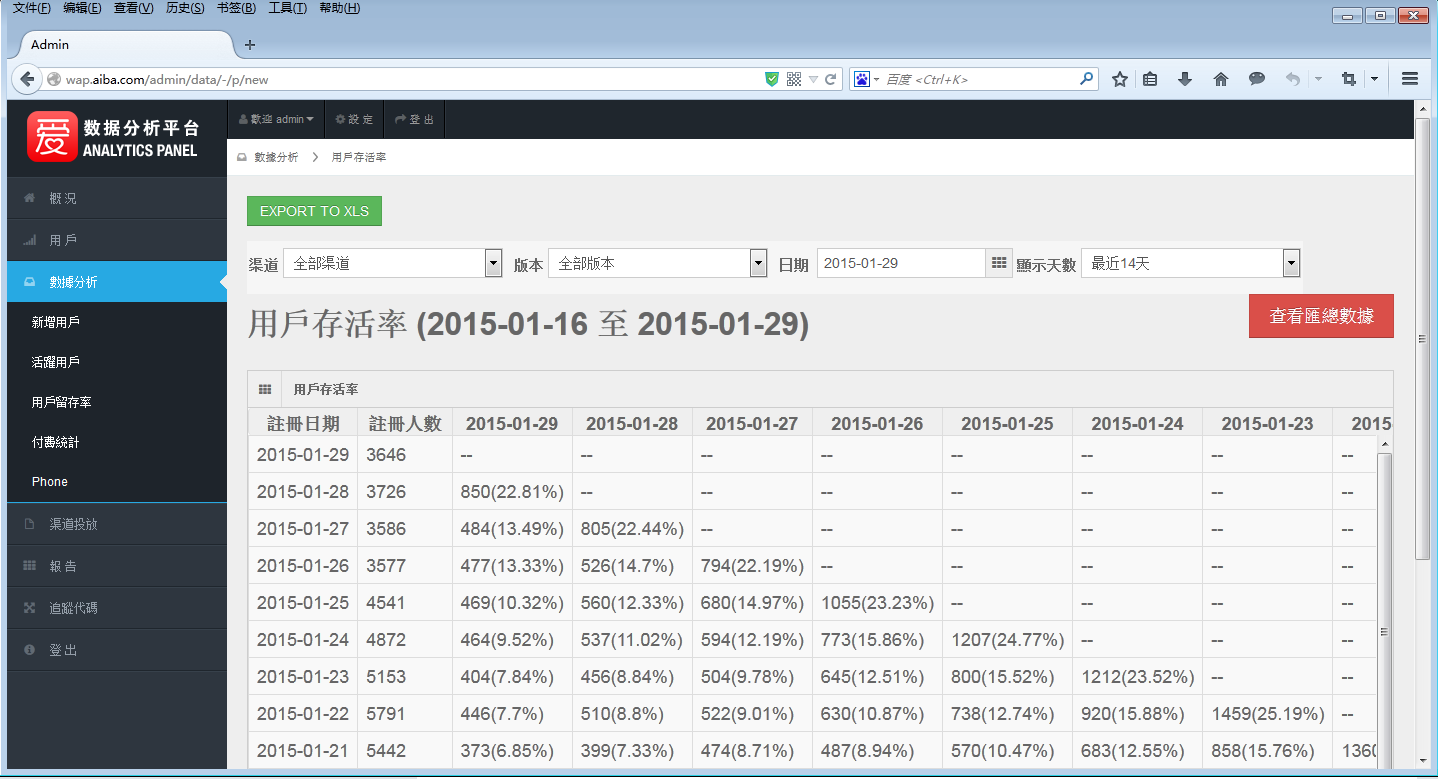Open the downloads arrow icon

click(1185, 79)
